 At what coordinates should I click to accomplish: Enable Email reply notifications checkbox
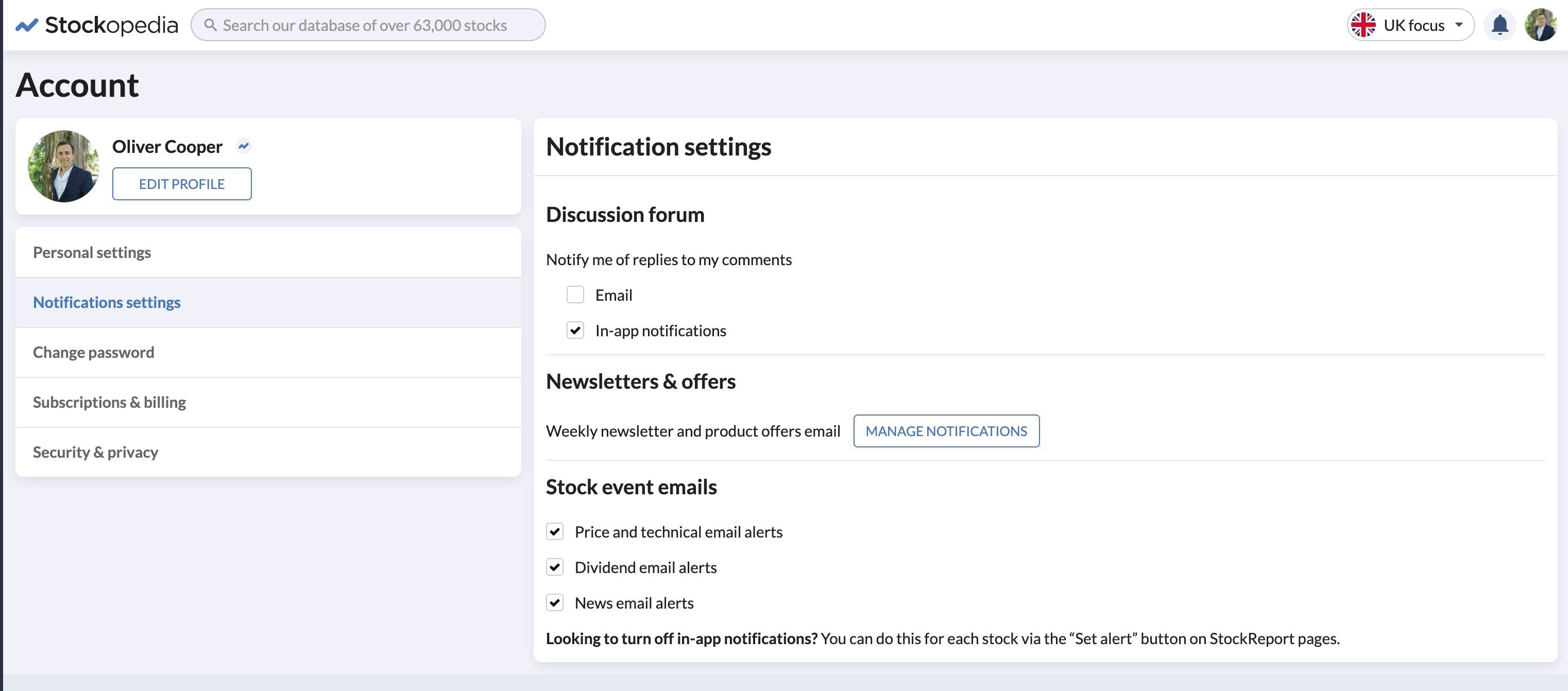(x=575, y=295)
